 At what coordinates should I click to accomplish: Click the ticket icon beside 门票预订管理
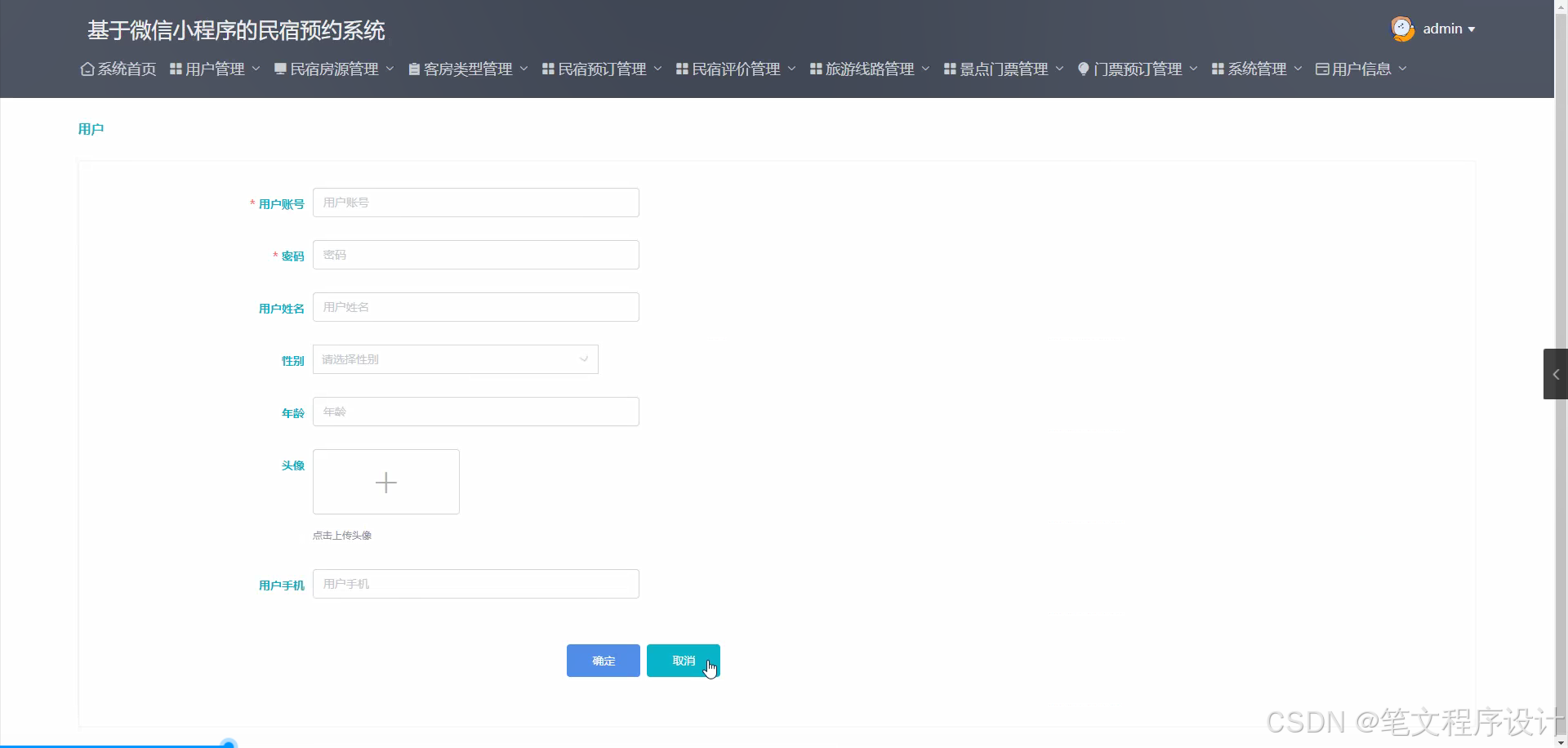[x=1084, y=69]
